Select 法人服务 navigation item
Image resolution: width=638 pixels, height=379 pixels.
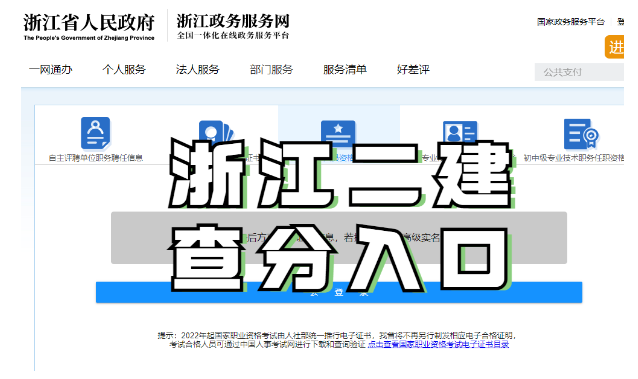pyautogui.click(x=198, y=70)
